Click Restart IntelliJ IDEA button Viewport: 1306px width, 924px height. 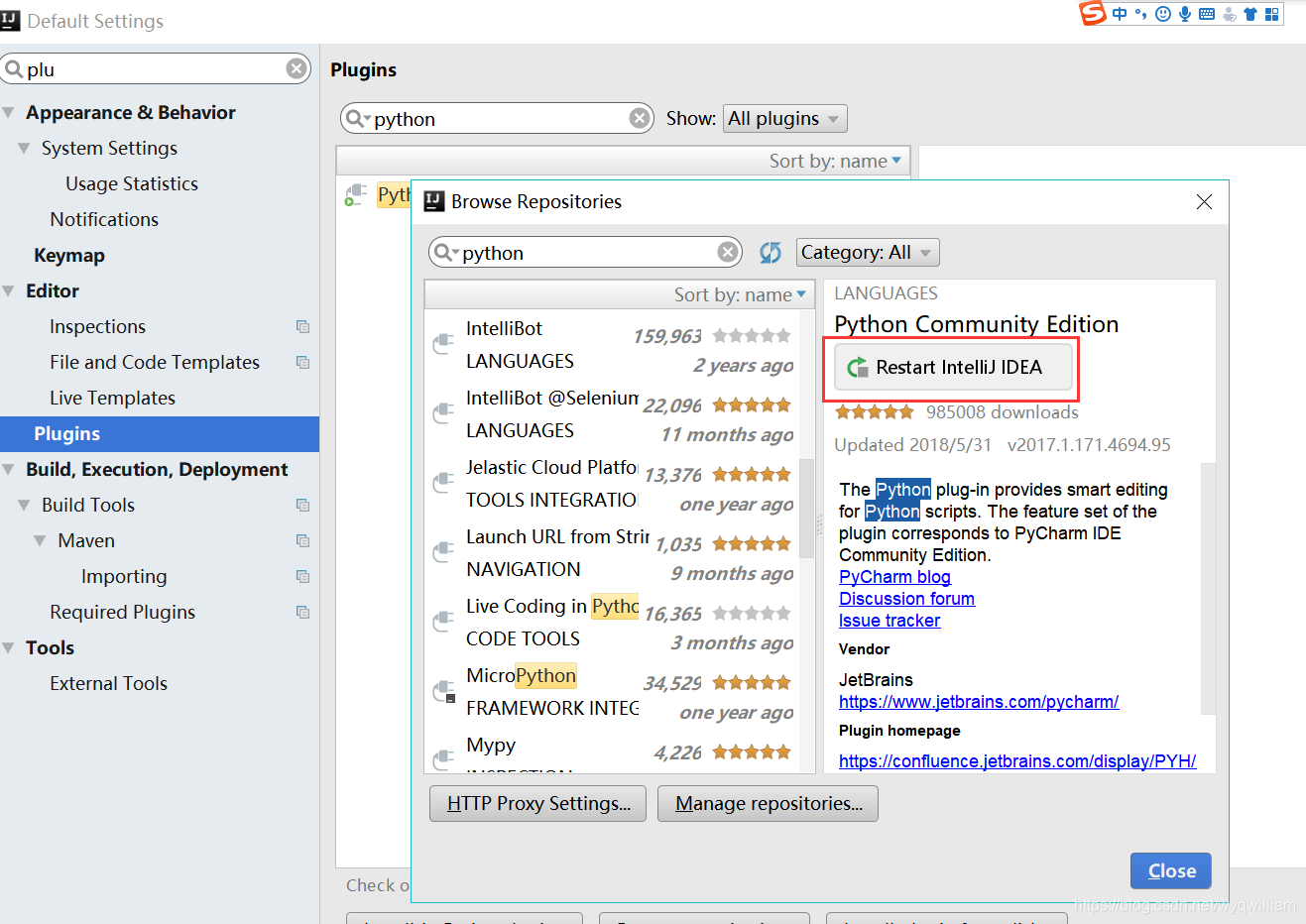(x=953, y=368)
